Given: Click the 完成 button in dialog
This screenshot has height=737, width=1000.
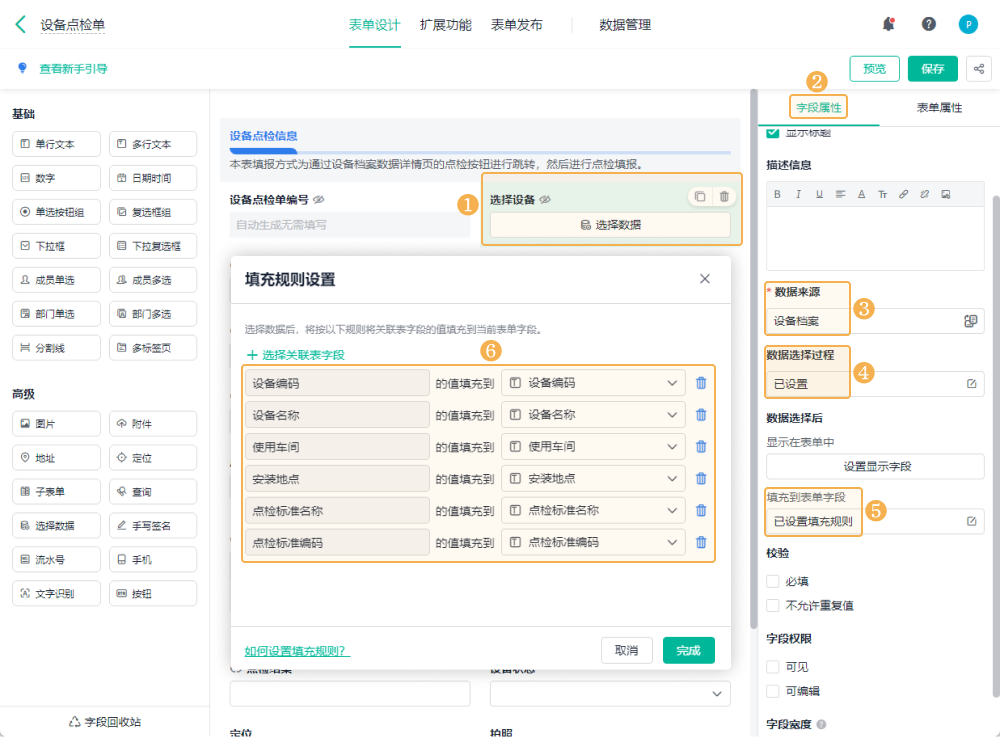Looking at the screenshot, I should coord(688,650).
